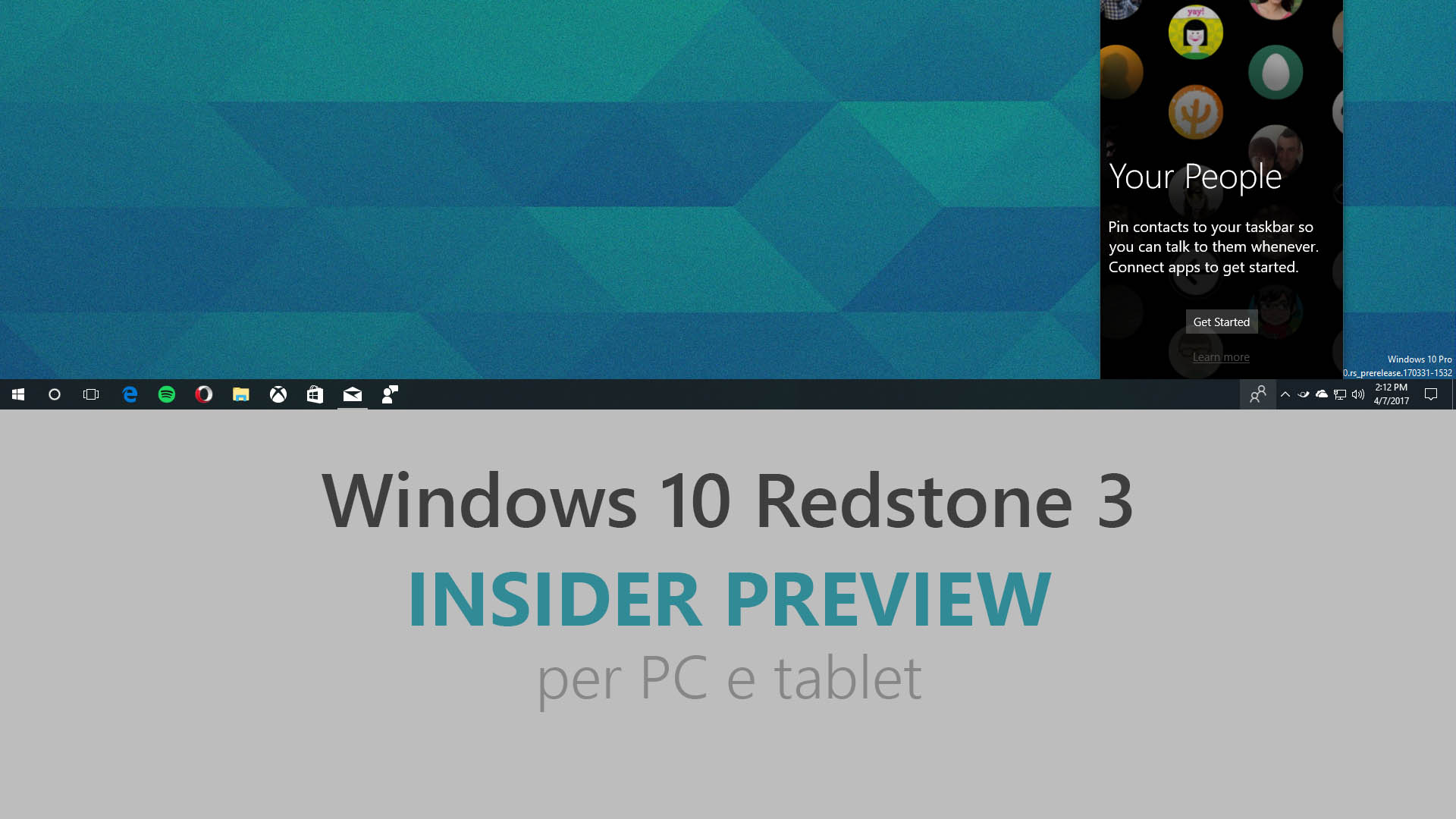The image size is (1456, 819).
Task: Select the Search taskbar icon
Action: (54, 394)
